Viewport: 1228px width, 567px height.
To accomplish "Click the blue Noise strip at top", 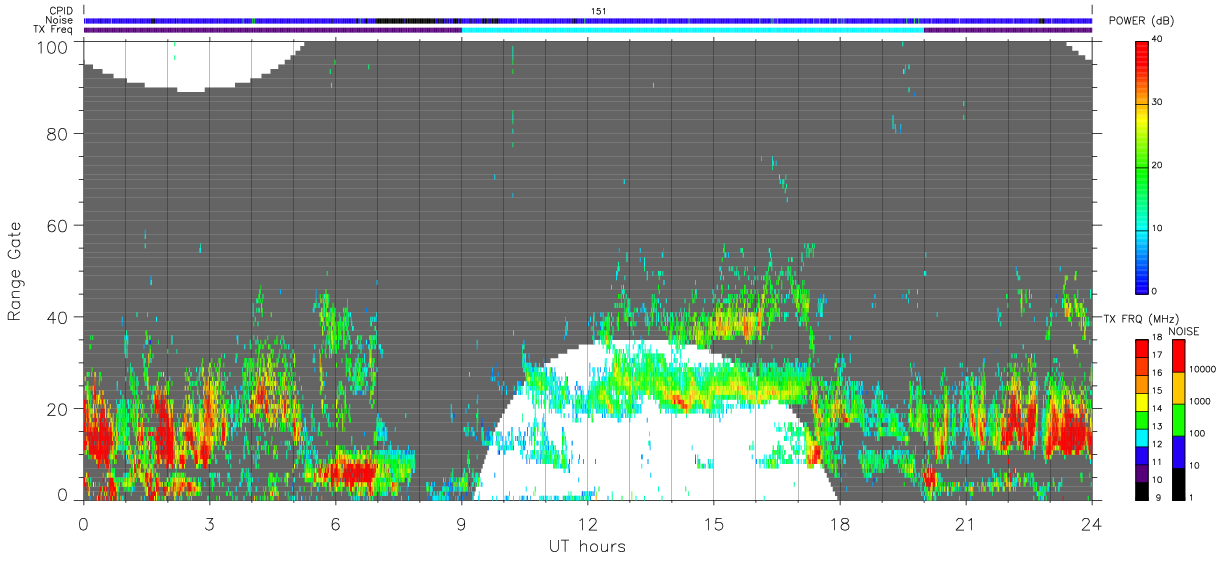I will [x=588, y=20].
